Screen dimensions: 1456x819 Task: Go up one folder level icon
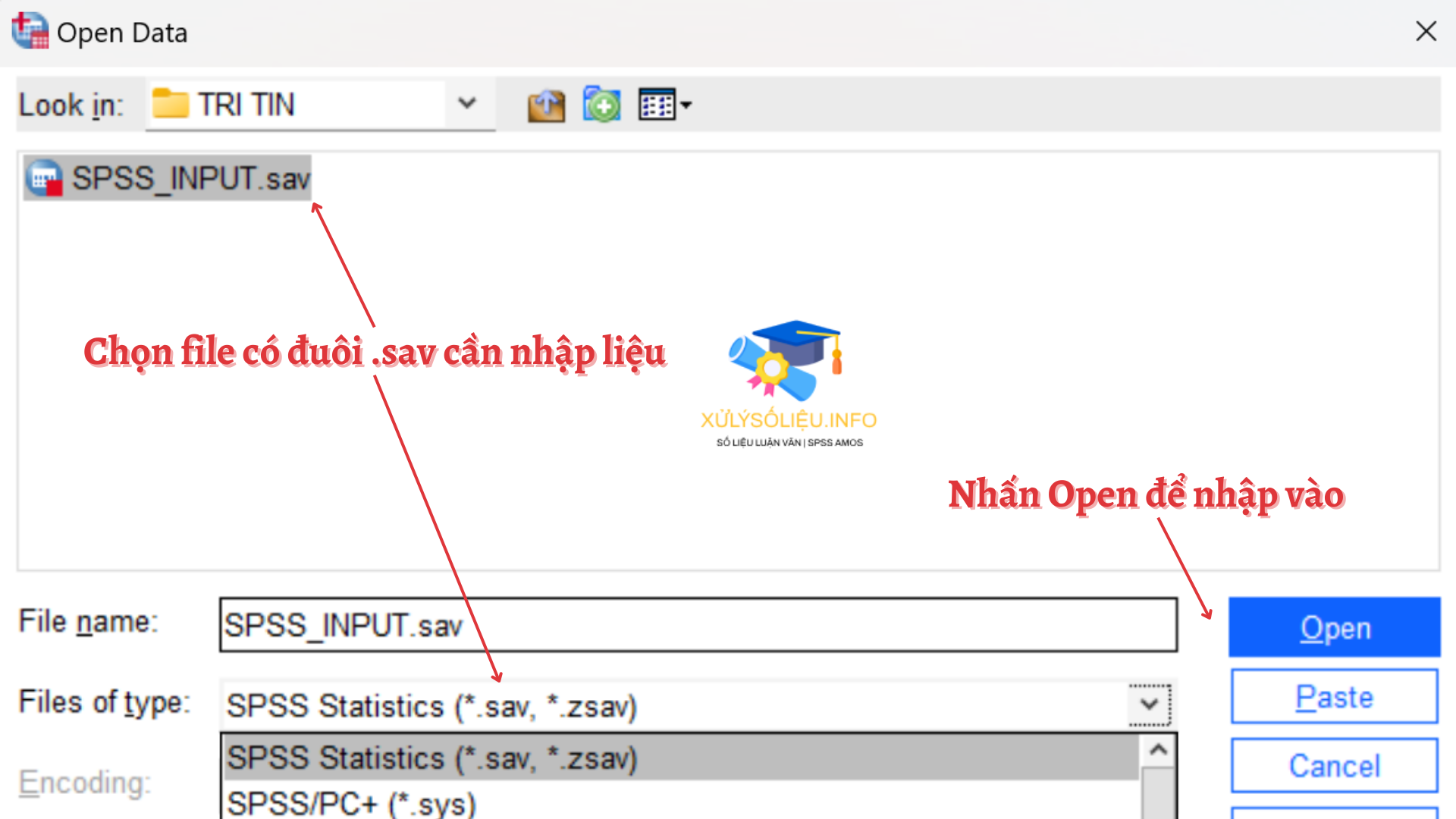pos(546,105)
